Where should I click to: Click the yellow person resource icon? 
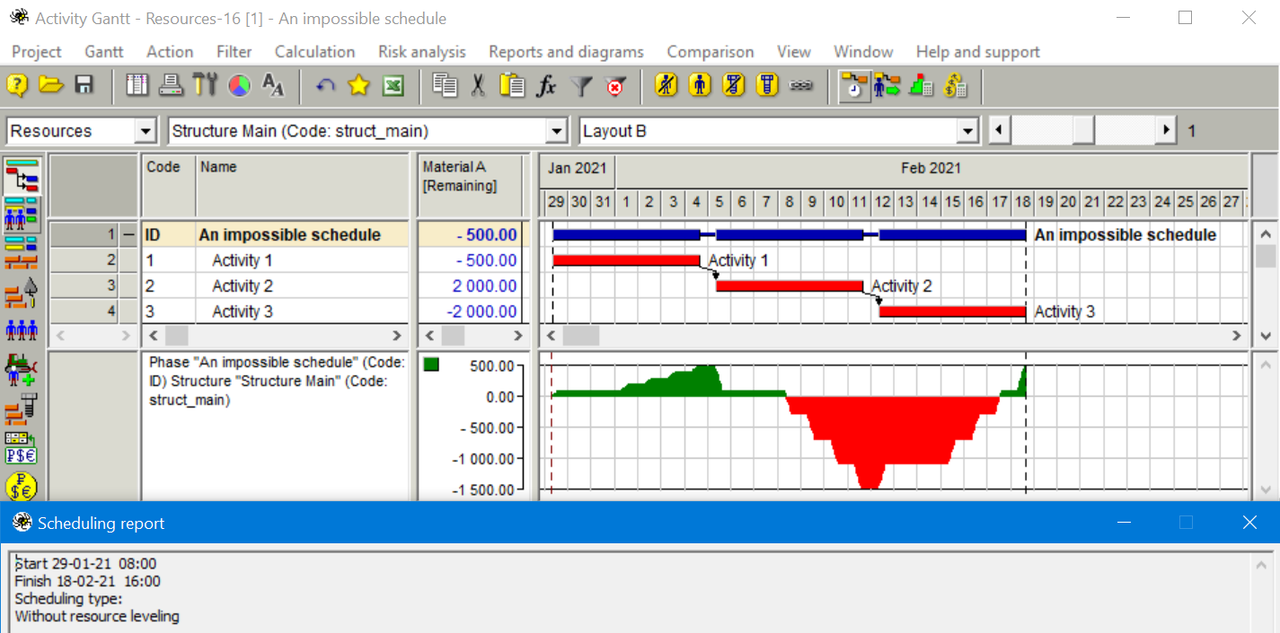[x=701, y=86]
